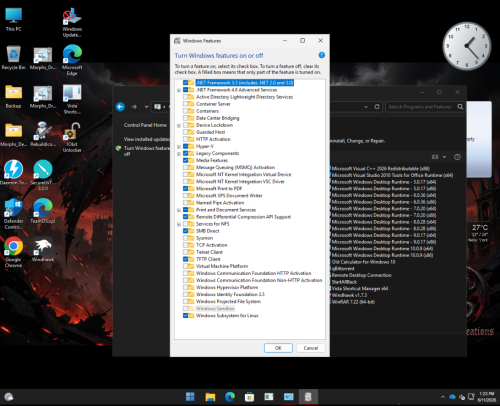
Task: Open the address bar history dropdown chevron
Action: coord(366,107)
